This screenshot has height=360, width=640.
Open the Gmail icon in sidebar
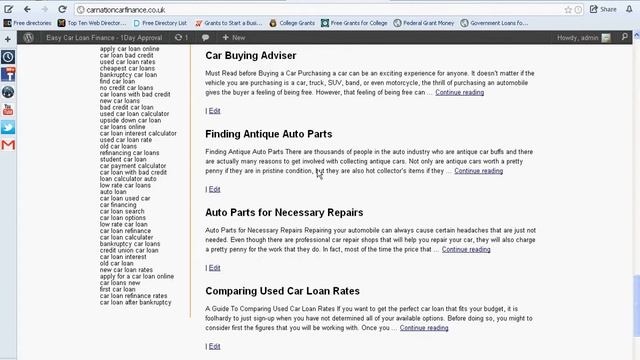pos(8,145)
